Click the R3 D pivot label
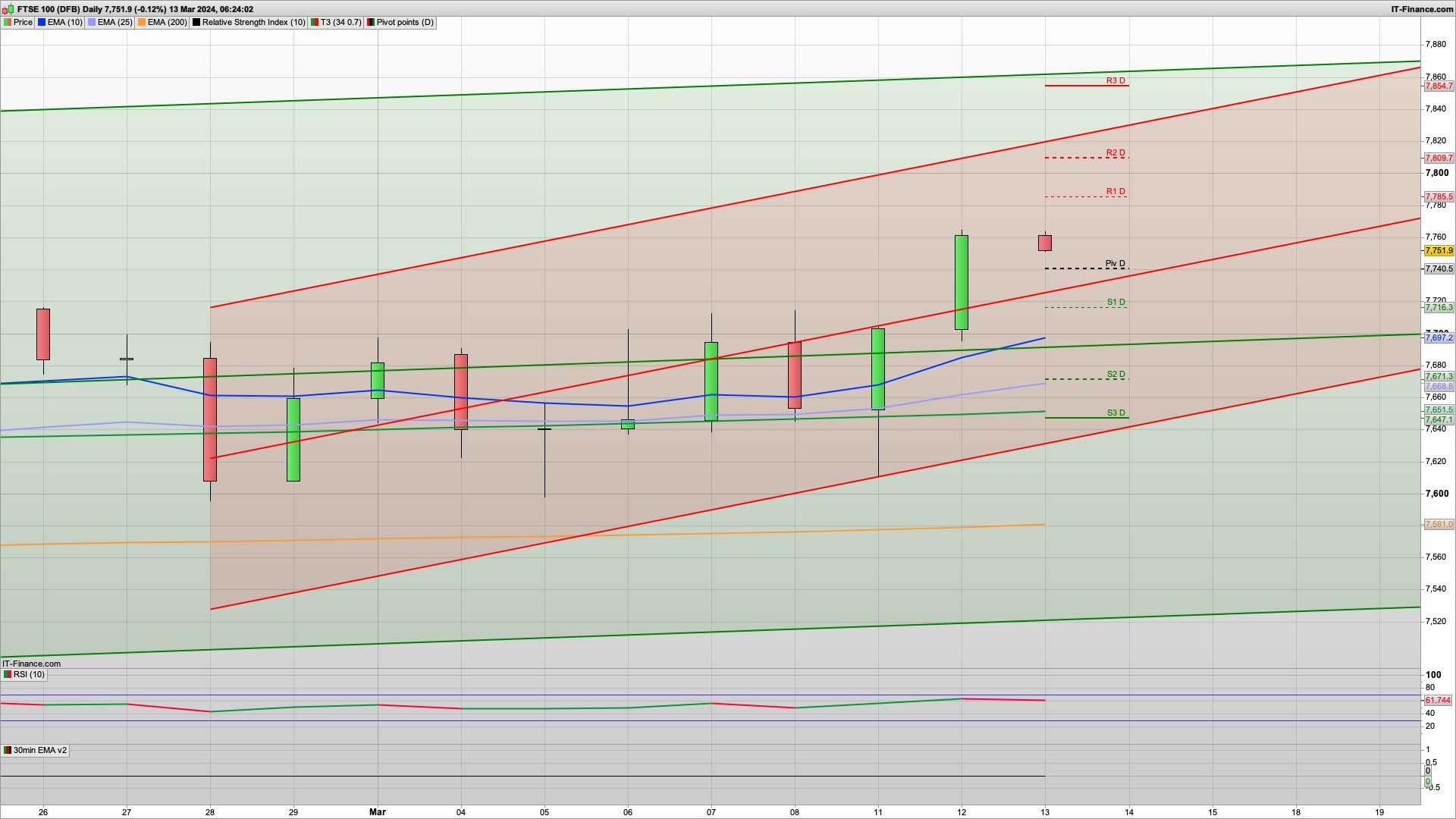The width and height of the screenshot is (1456, 819). click(x=1116, y=80)
